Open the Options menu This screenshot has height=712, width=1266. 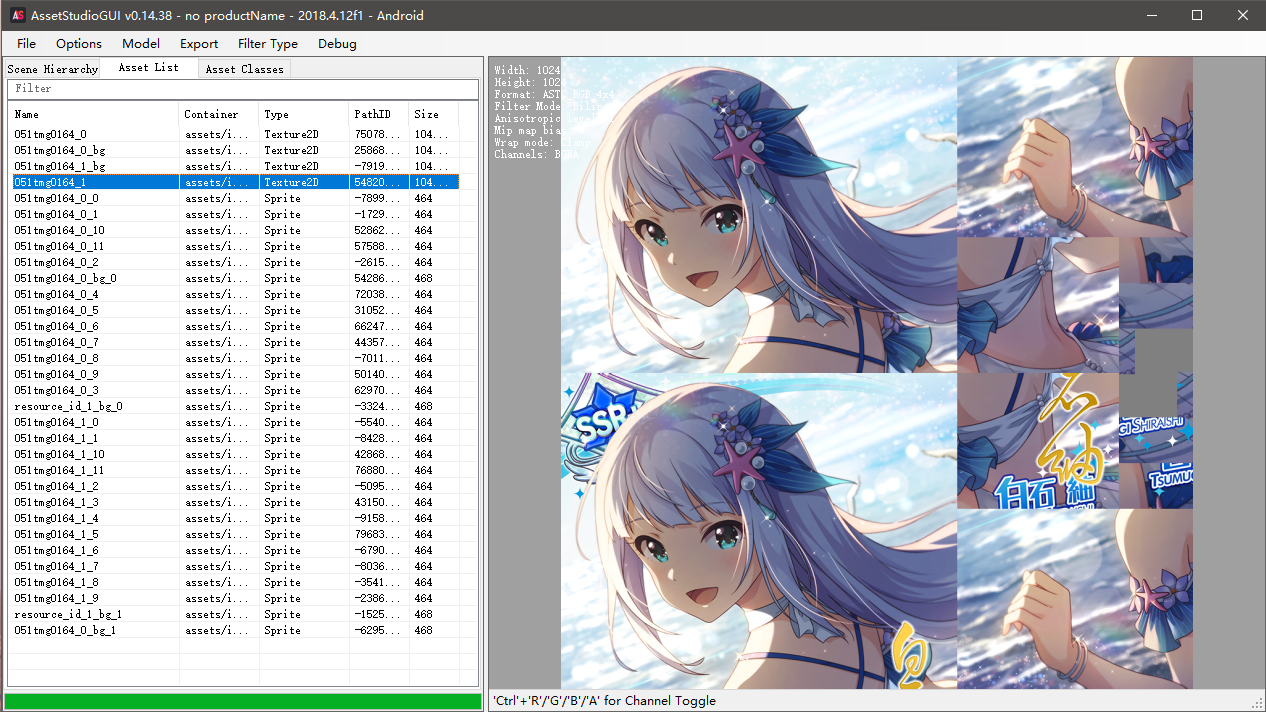pos(79,43)
